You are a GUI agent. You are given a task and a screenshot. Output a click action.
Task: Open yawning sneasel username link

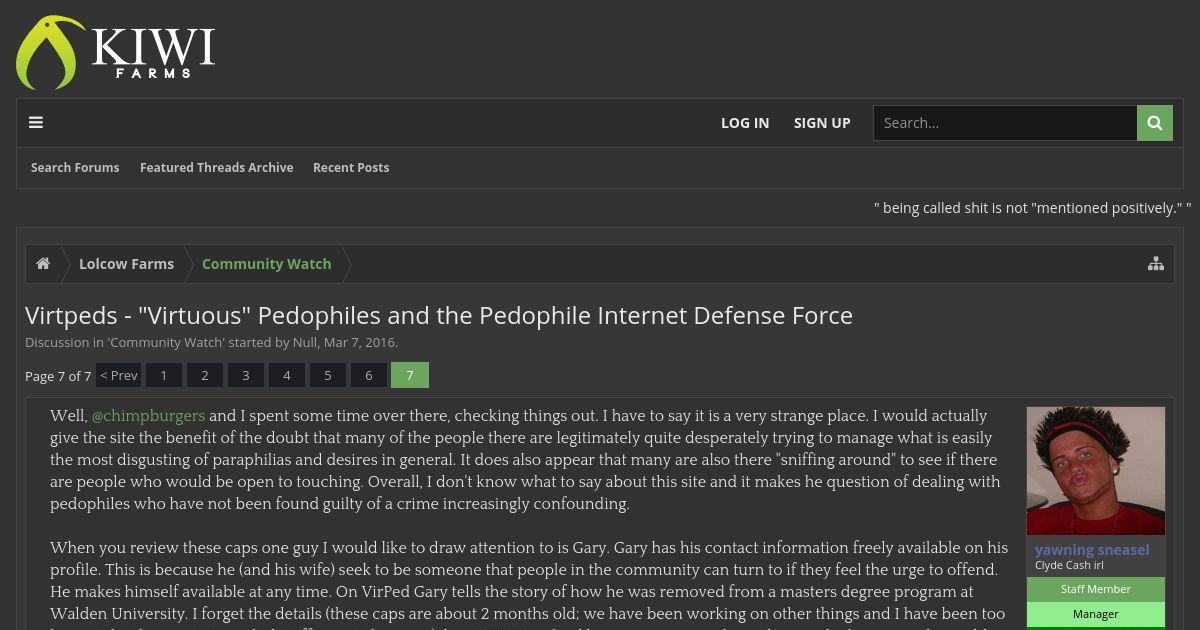[x=1092, y=550]
